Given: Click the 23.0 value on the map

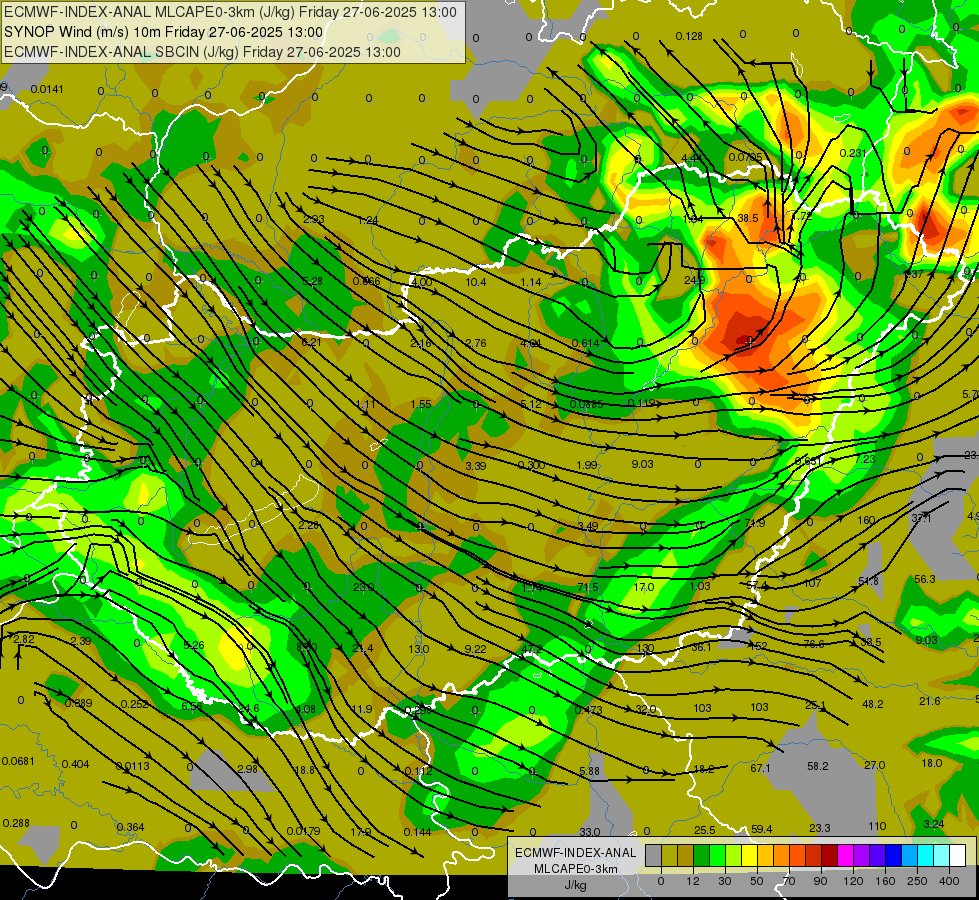Looking at the screenshot, I should coord(363,587).
